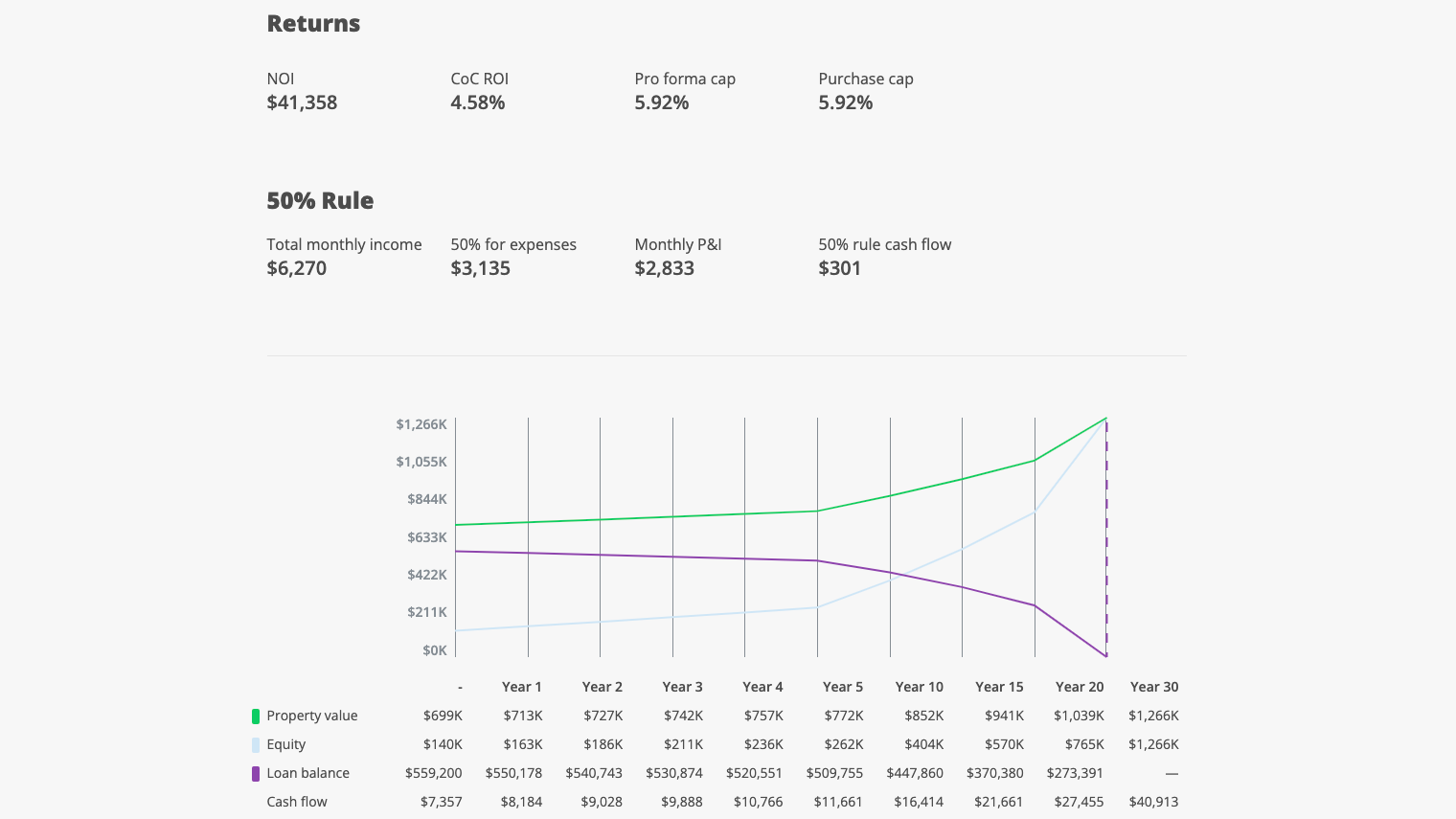The image size is (1456, 819).
Task: Click the Year 3 column header
Action: coord(683,687)
